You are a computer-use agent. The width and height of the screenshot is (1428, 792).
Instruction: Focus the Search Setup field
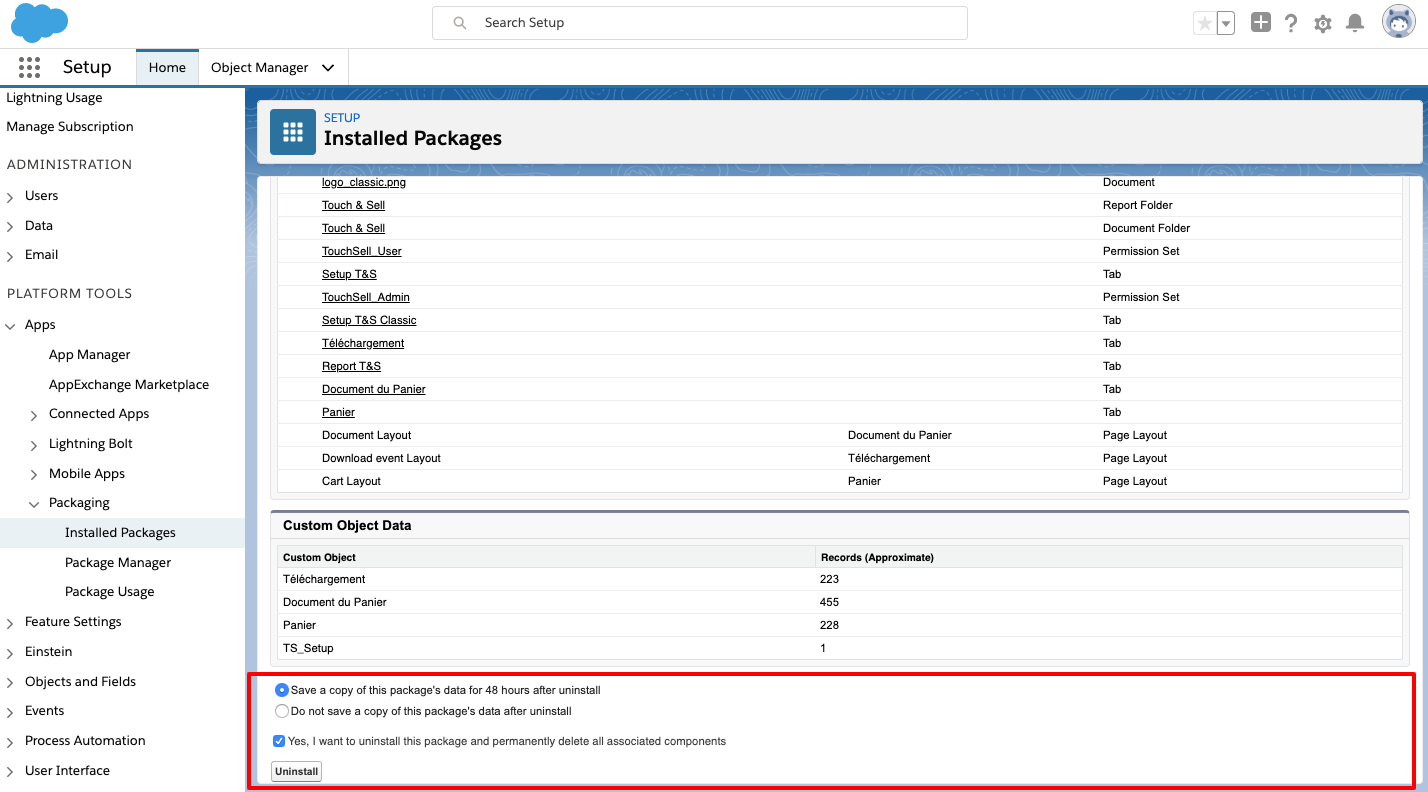click(700, 23)
